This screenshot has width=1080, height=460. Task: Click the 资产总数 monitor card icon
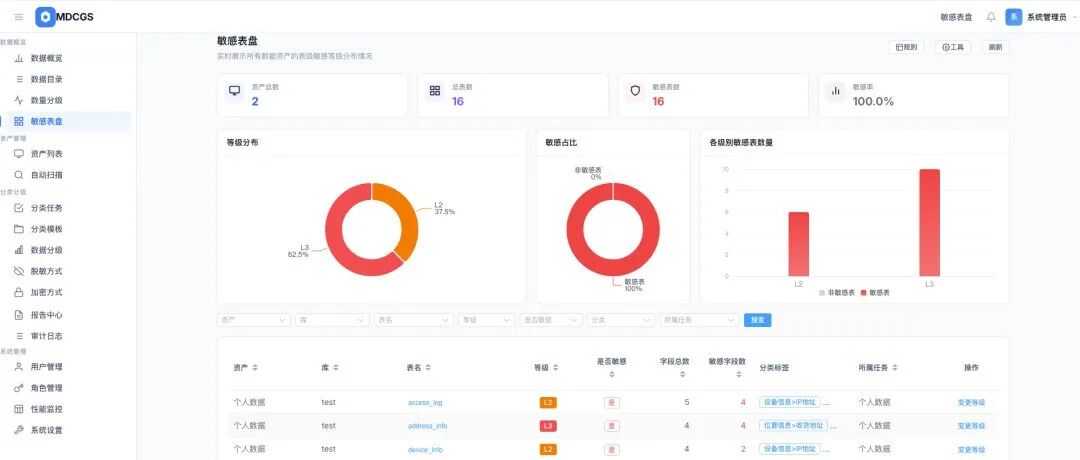point(235,91)
